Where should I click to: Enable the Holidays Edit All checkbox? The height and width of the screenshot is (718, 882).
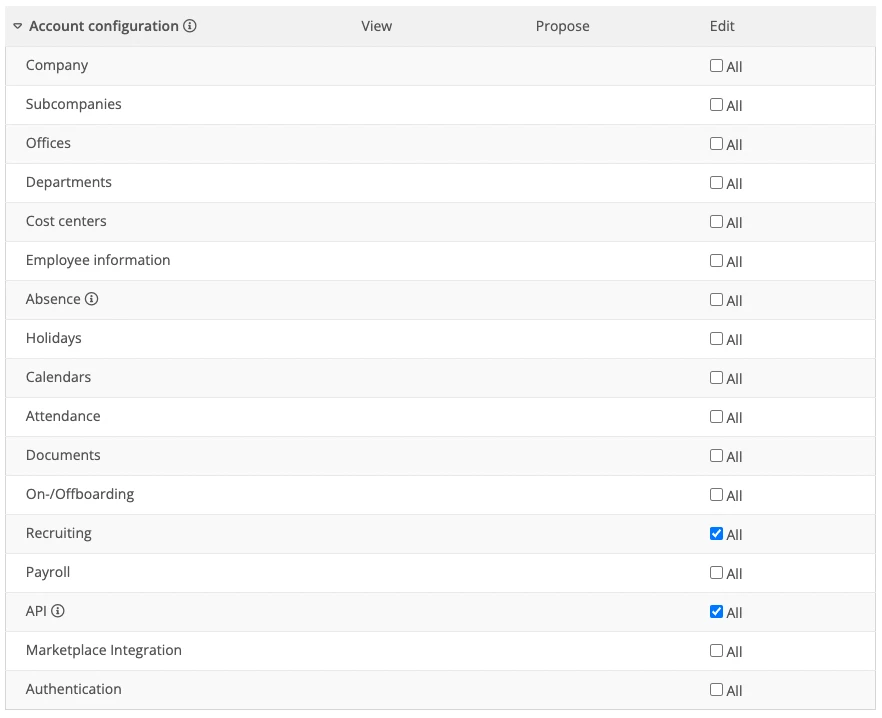coord(716,339)
